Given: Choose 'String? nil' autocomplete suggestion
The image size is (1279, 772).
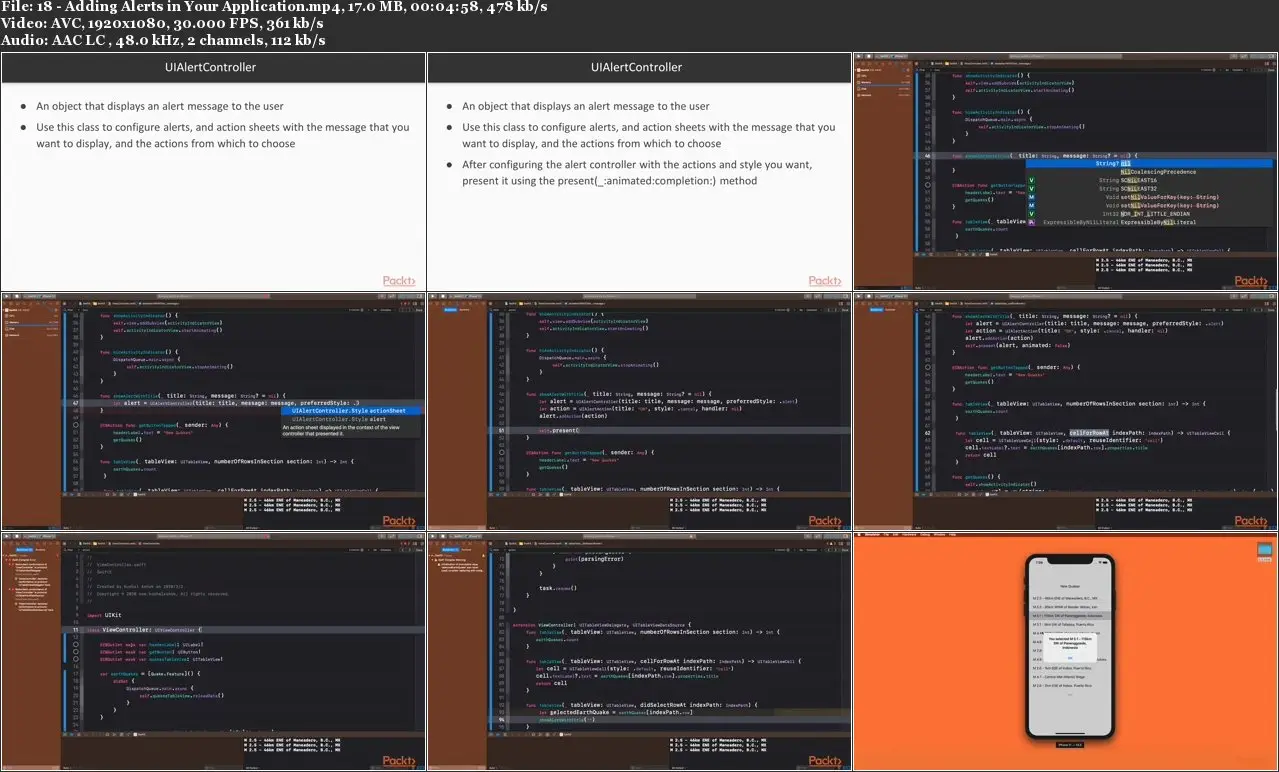Looking at the screenshot, I should point(1150,163).
